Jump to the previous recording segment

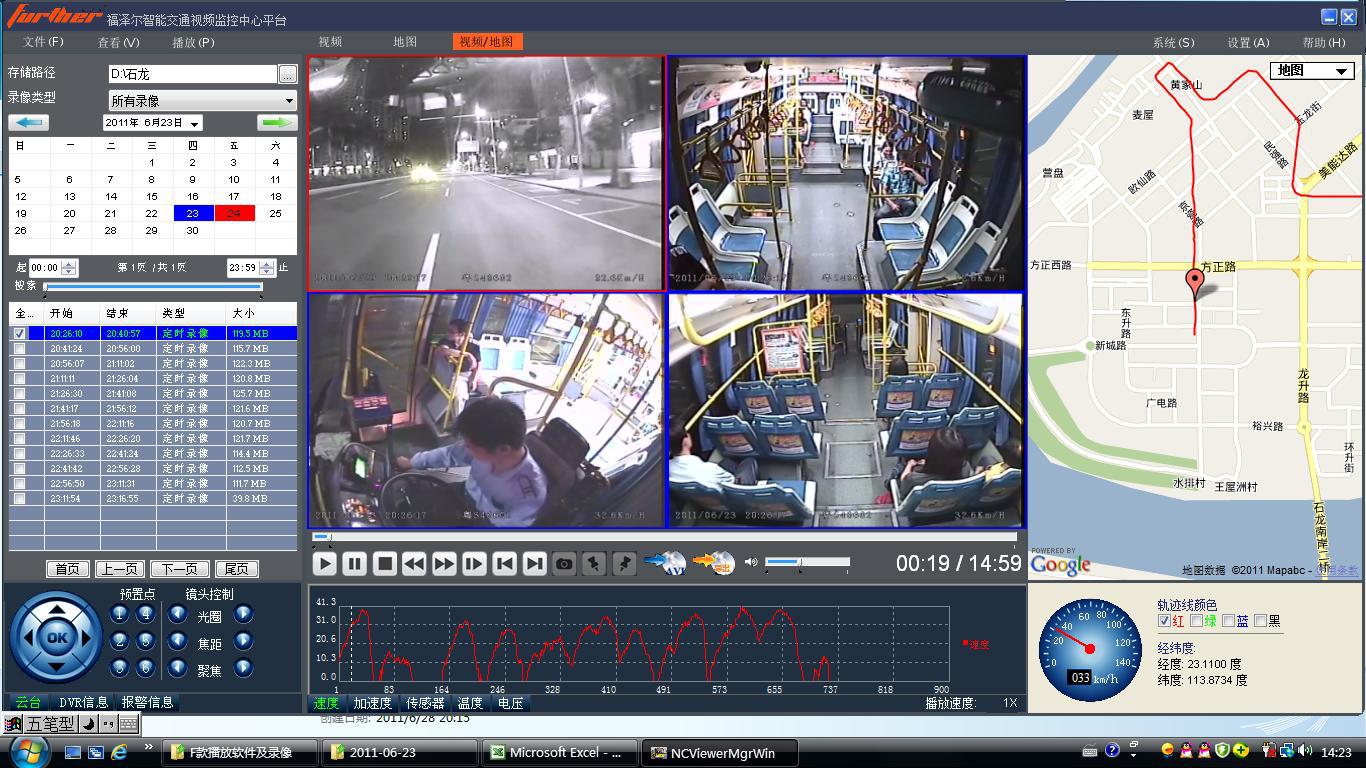(x=505, y=564)
